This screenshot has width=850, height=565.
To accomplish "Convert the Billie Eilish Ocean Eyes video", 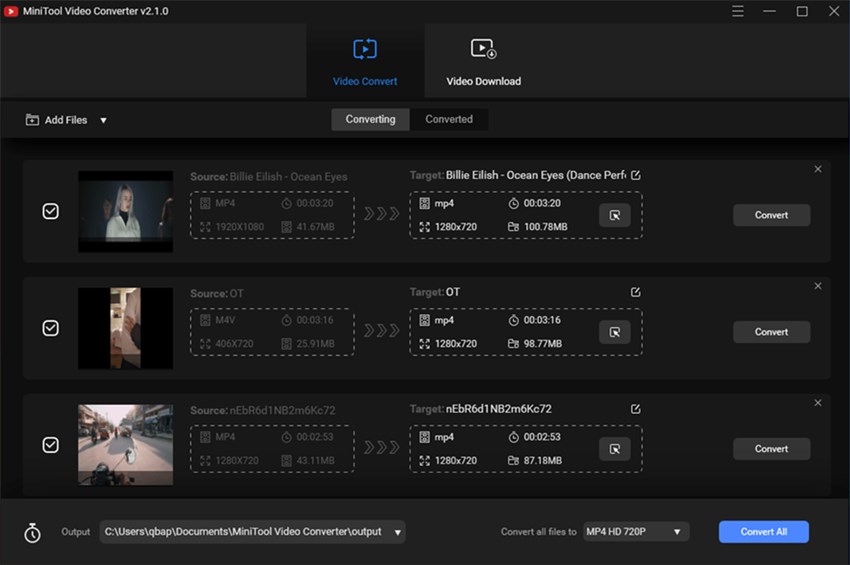I will click(771, 215).
